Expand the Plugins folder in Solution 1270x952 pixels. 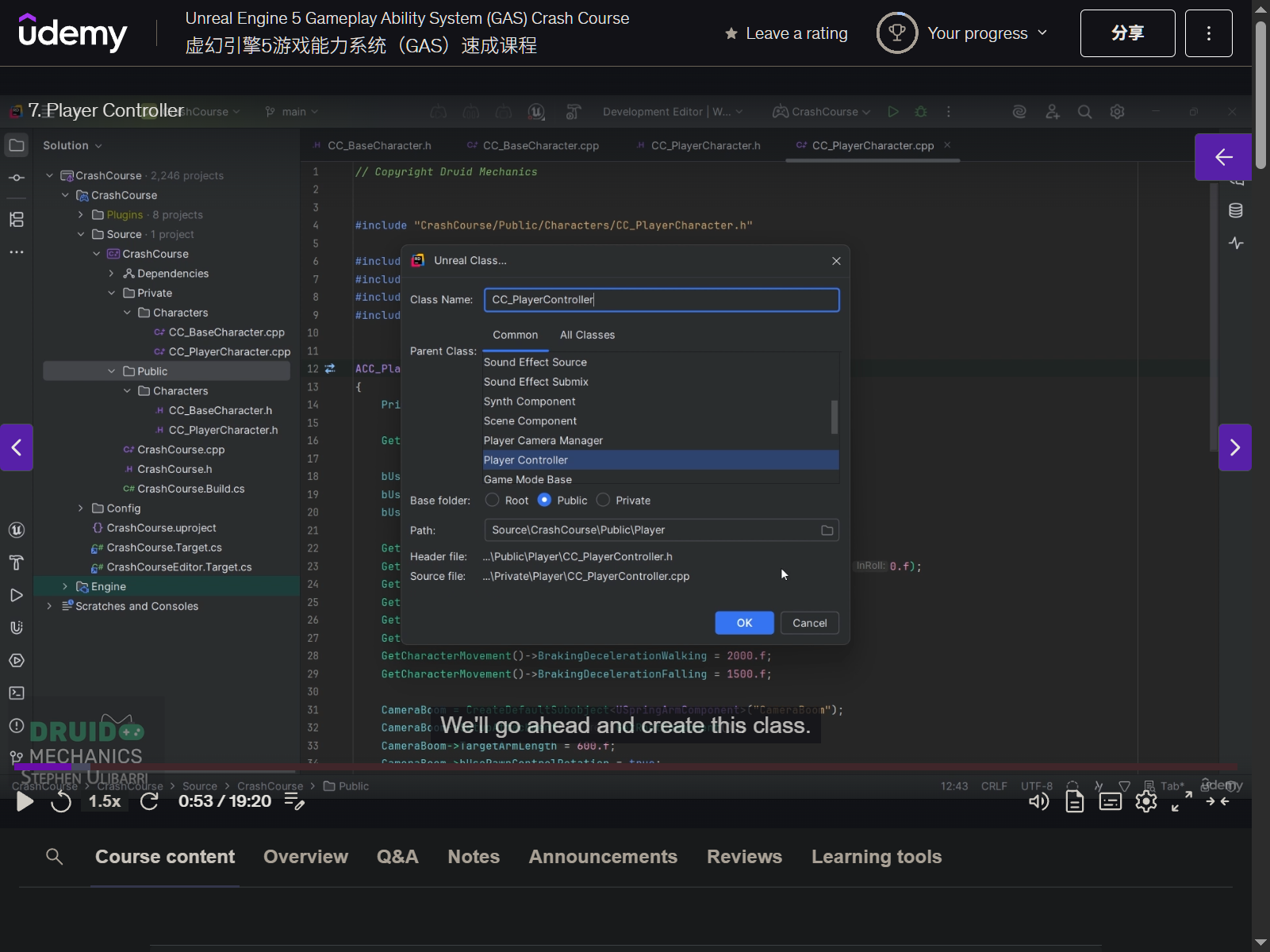[x=81, y=215]
